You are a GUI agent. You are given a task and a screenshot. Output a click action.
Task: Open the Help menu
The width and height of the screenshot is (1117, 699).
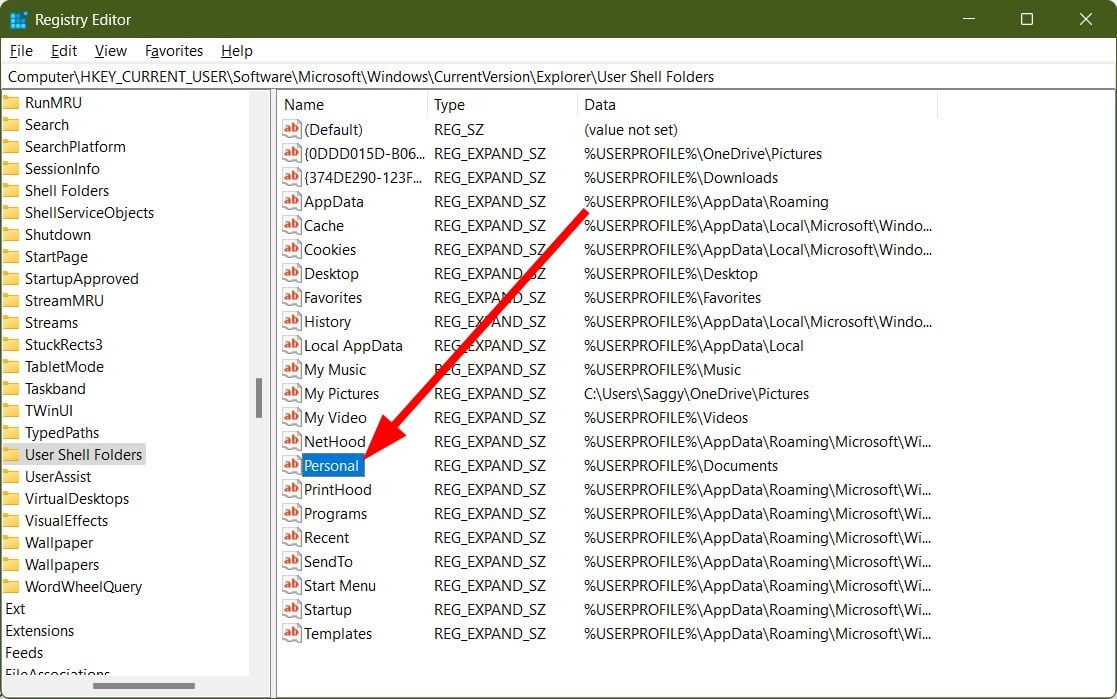point(237,51)
